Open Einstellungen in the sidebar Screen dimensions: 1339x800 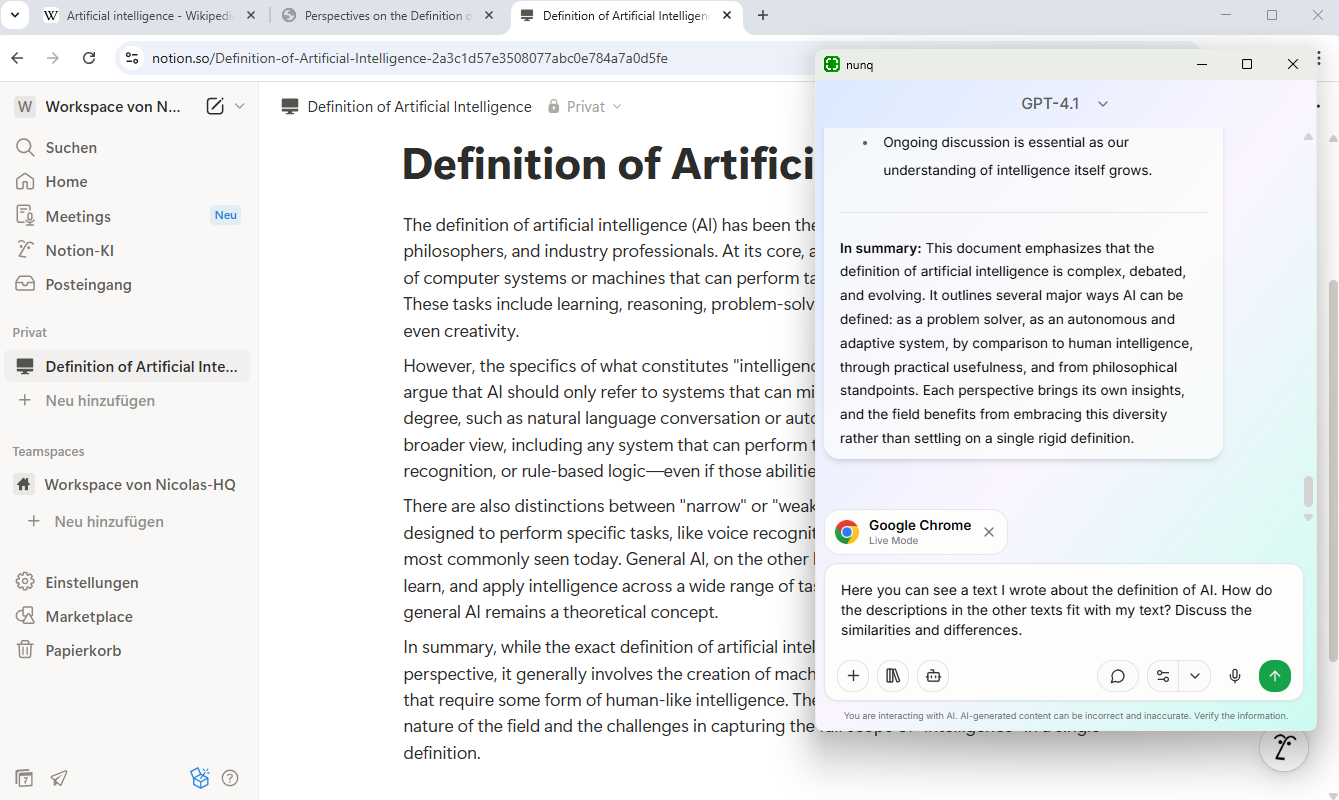click(x=92, y=582)
